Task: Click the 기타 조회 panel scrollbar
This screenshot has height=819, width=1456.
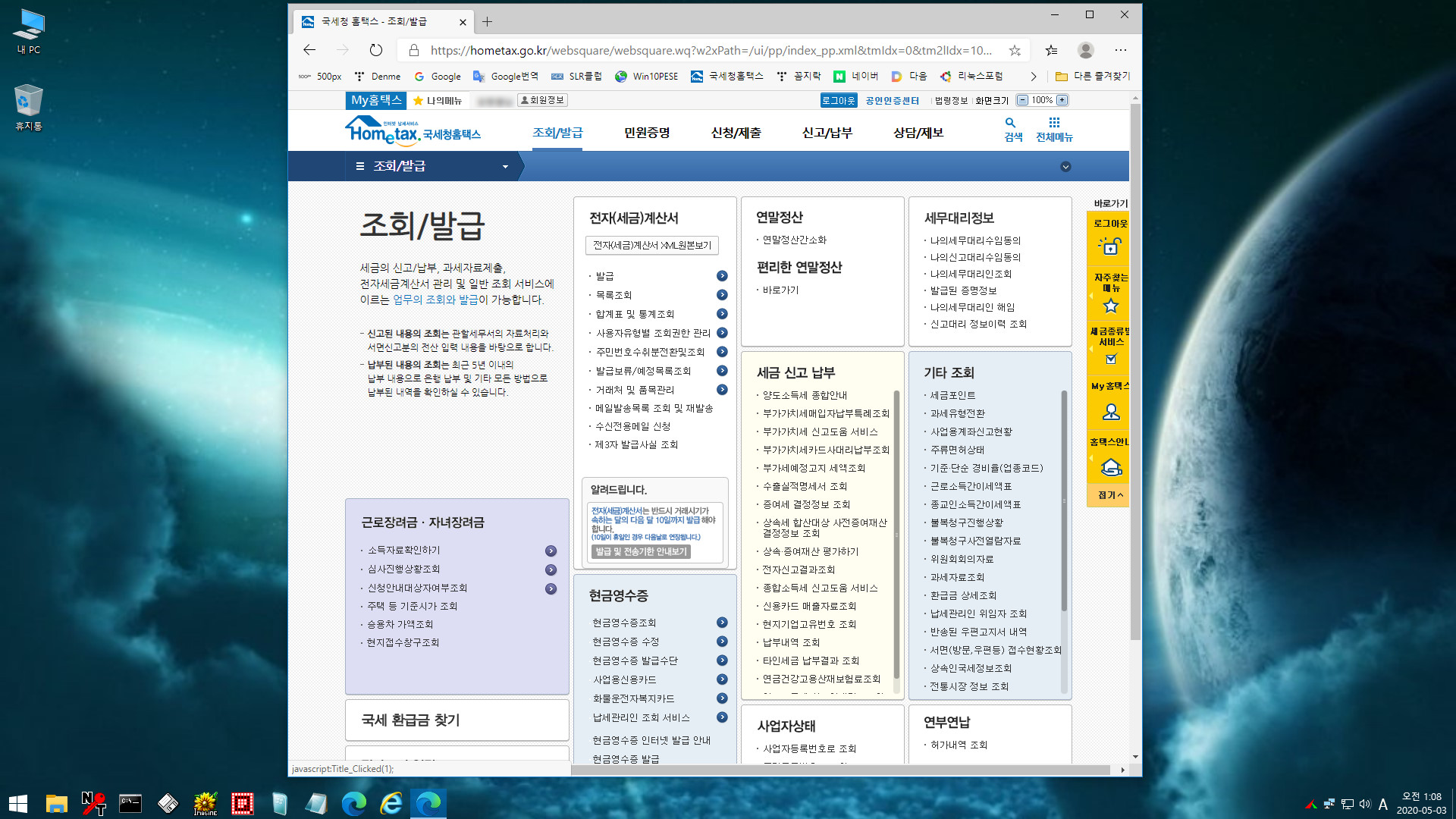Action: pos(1064,500)
